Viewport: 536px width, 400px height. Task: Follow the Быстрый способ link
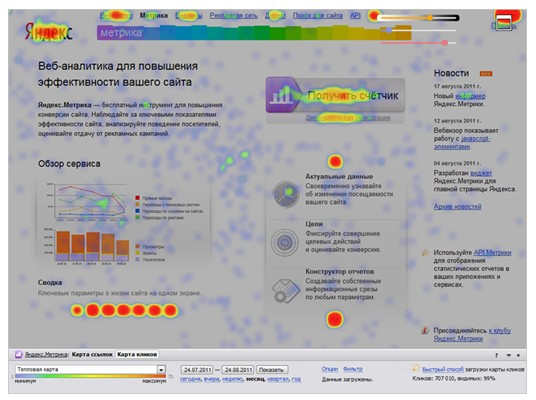(x=443, y=369)
